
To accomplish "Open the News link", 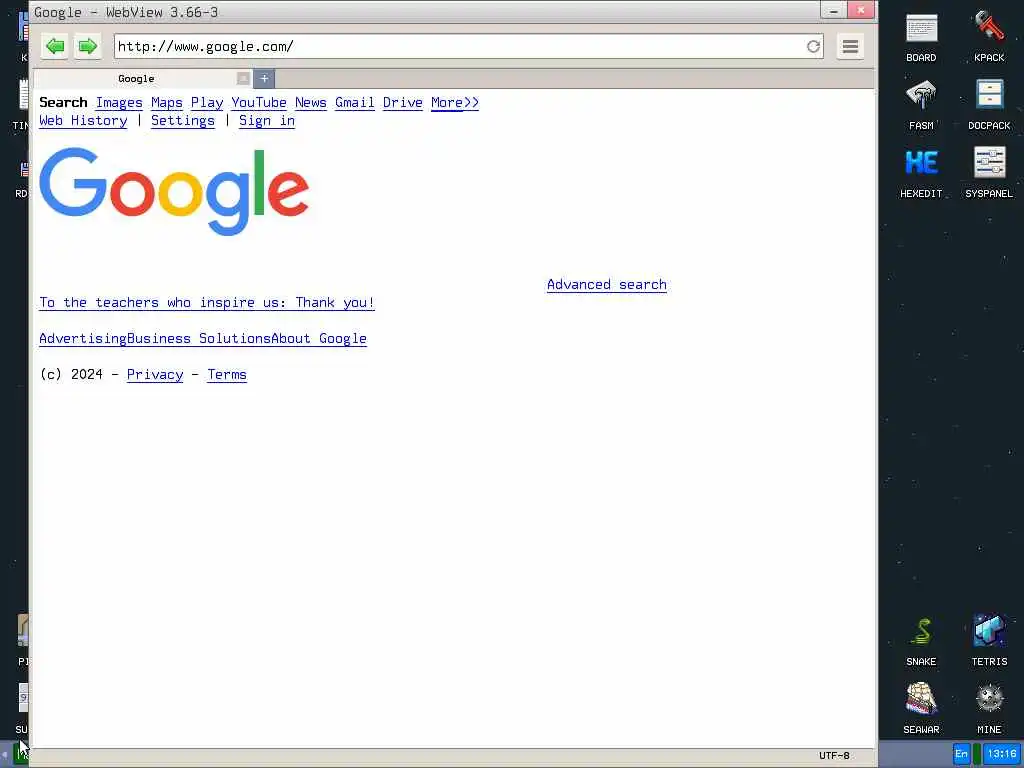I will [x=311, y=103].
